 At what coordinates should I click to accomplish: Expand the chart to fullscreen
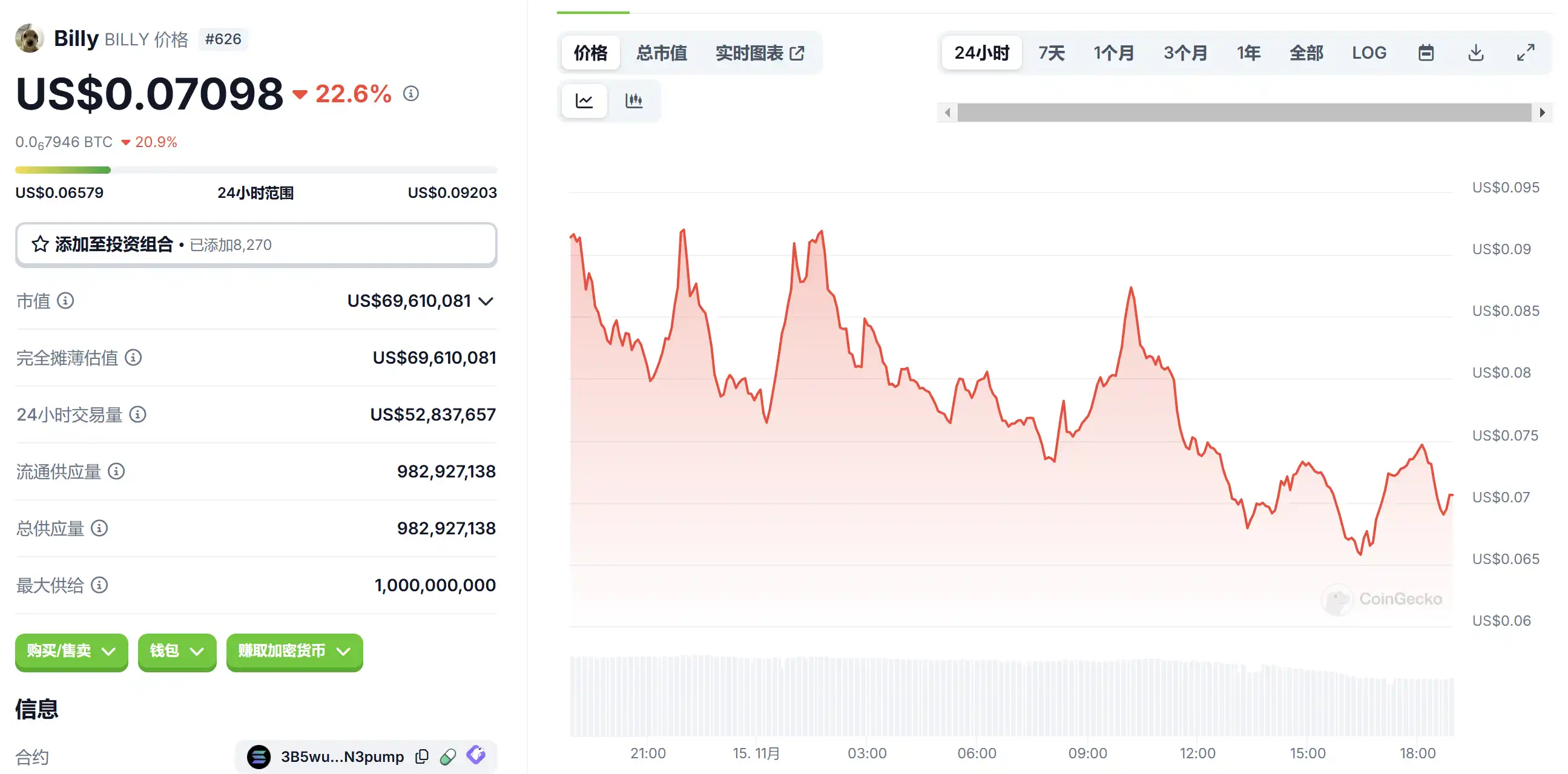tap(1526, 53)
